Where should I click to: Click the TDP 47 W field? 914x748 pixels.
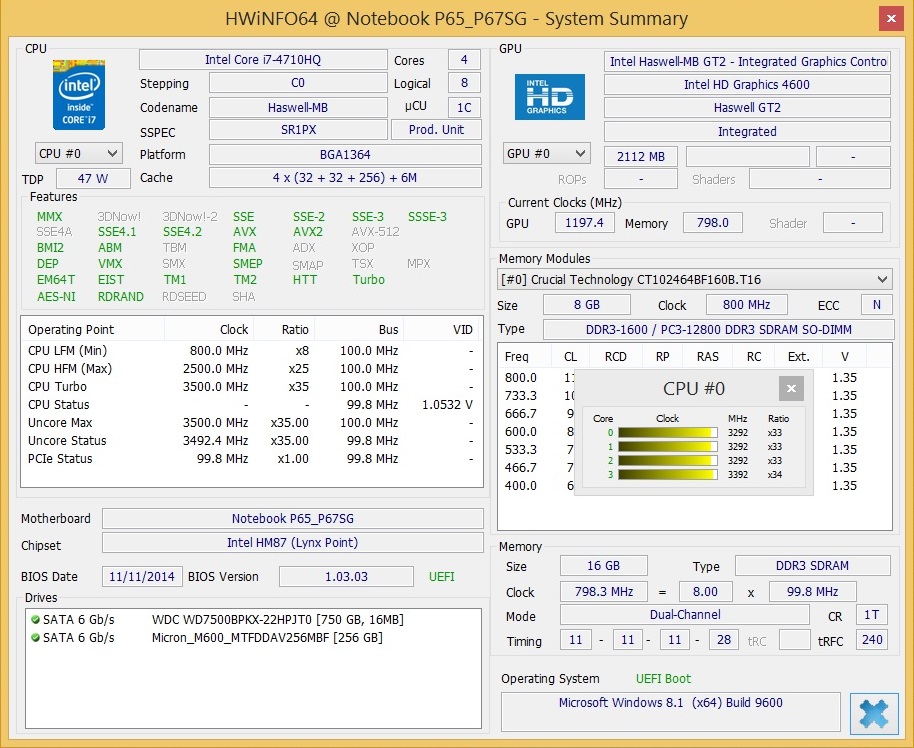click(93, 179)
